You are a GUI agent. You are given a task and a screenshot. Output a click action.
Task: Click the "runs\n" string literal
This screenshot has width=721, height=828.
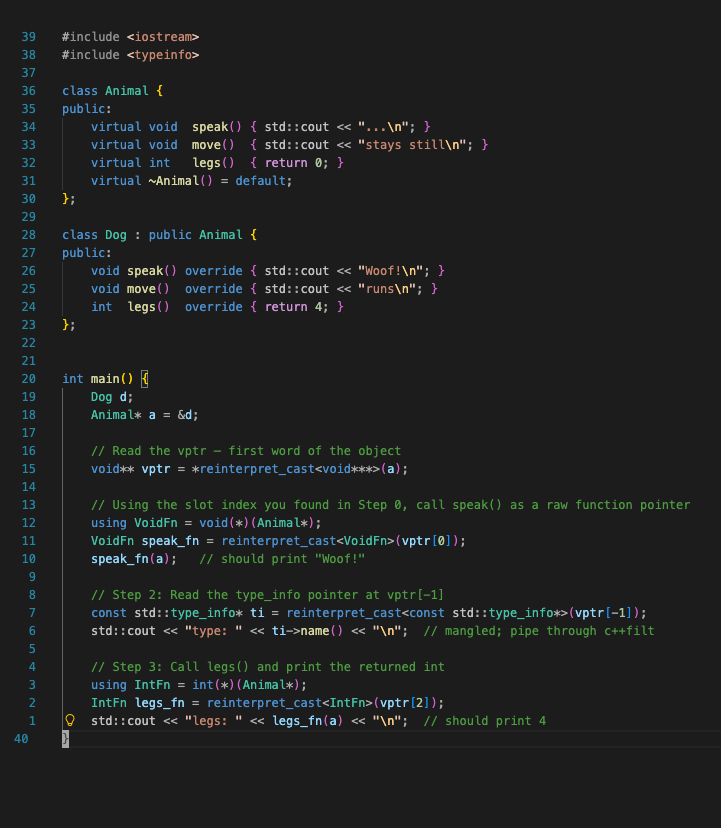pyautogui.click(x=387, y=289)
